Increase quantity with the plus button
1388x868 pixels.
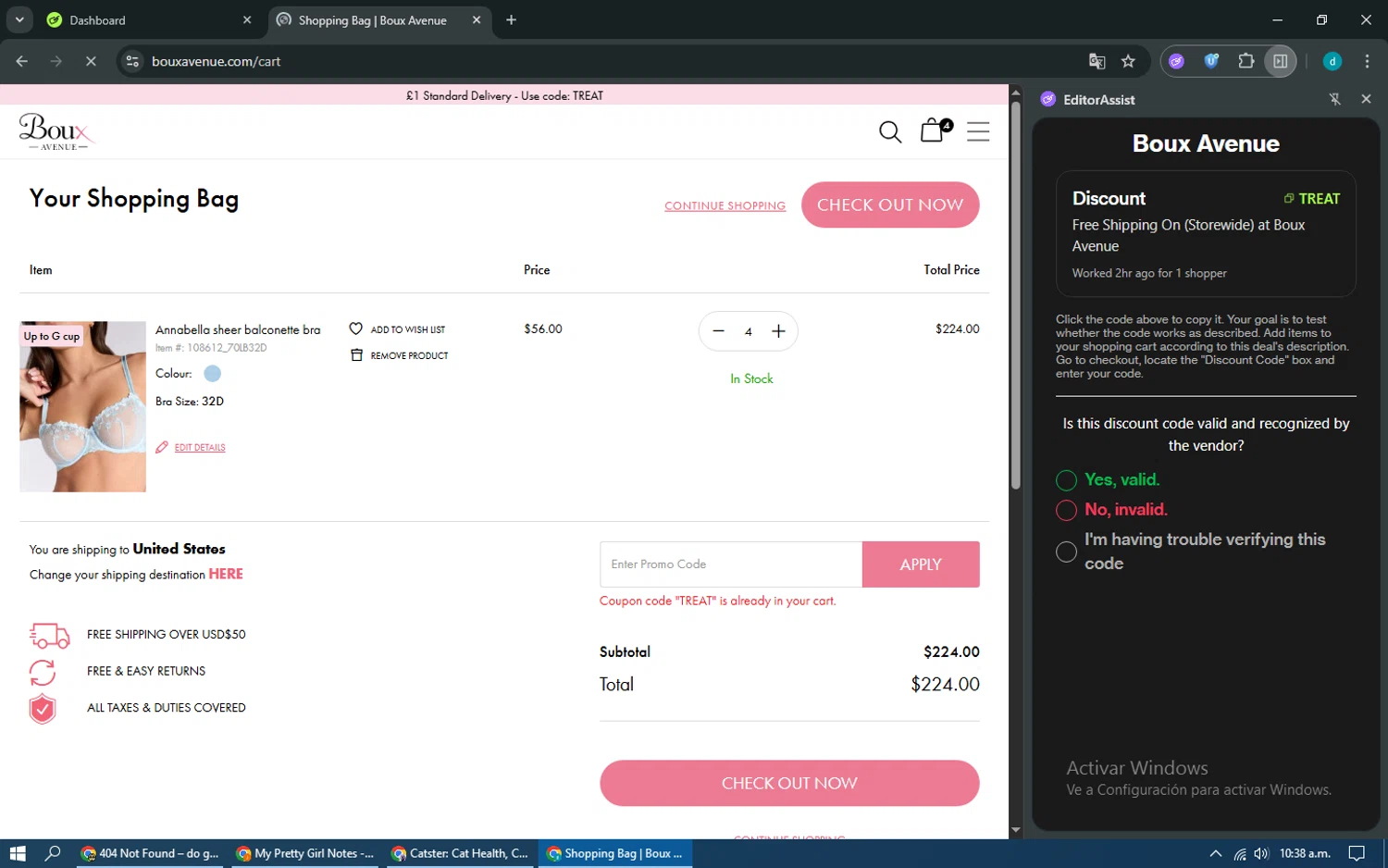pyautogui.click(x=778, y=331)
